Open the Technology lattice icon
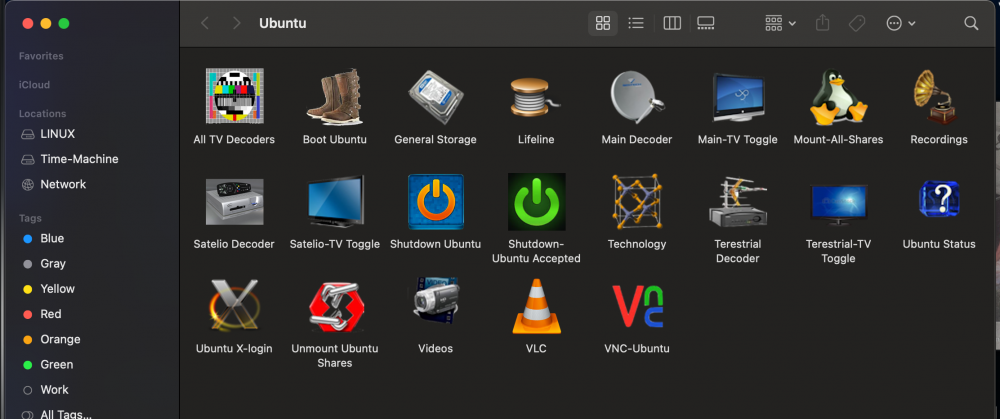Screen dimensions: 1000x419 point(636,202)
